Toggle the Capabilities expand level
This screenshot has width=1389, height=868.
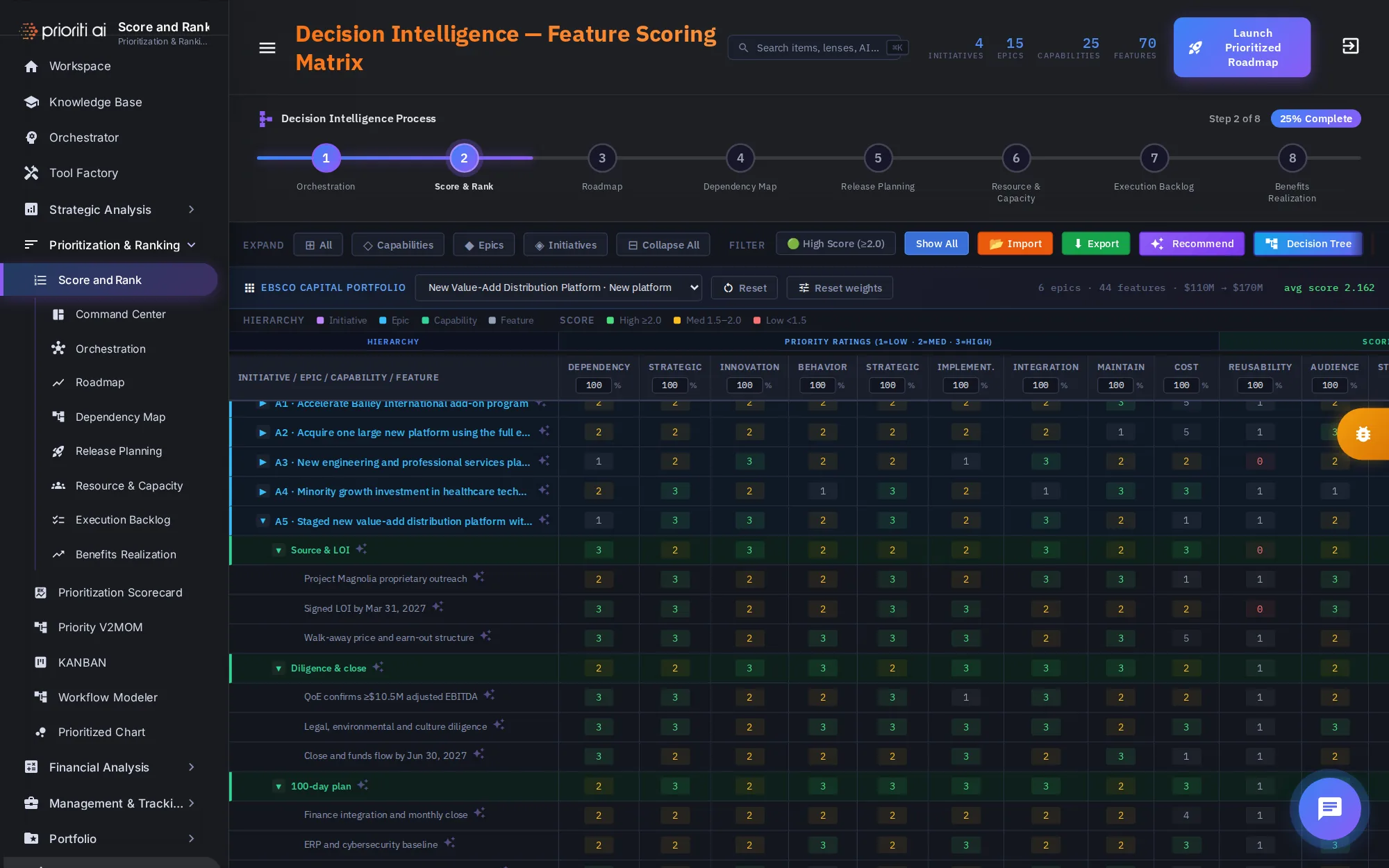(x=398, y=245)
